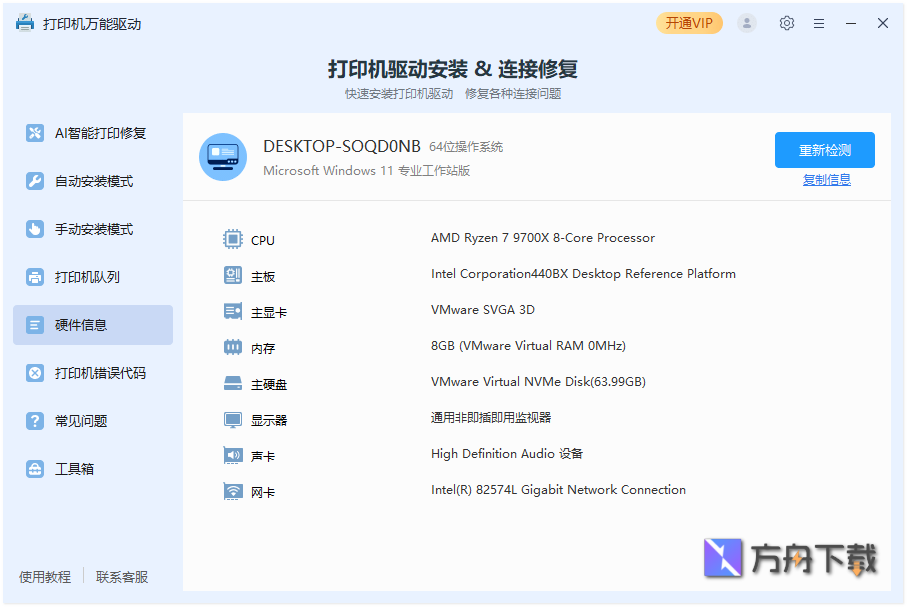Viewport: 907px width, 607px height.
Task: Minimize the window
Action: tap(851, 24)
